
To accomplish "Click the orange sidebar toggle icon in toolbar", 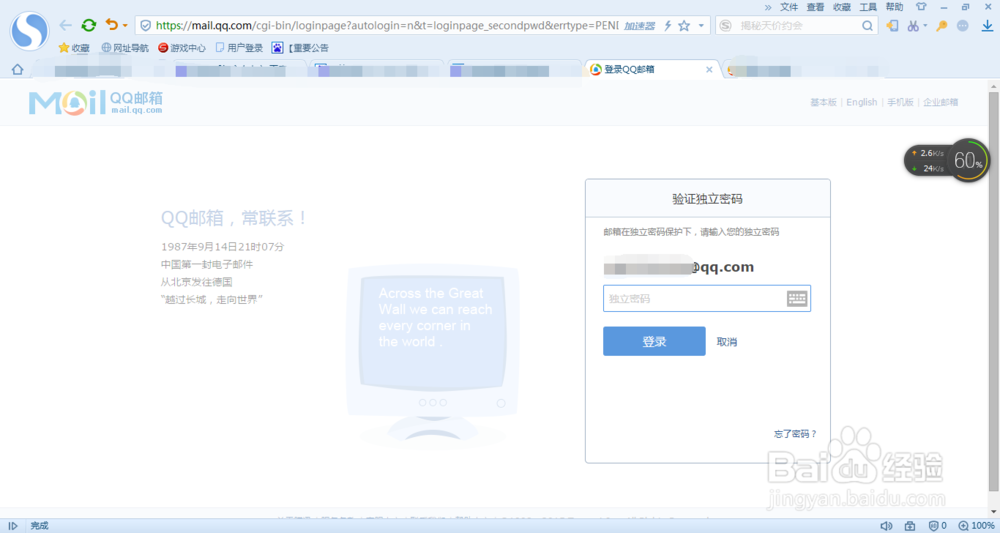I will click(892, 26).
